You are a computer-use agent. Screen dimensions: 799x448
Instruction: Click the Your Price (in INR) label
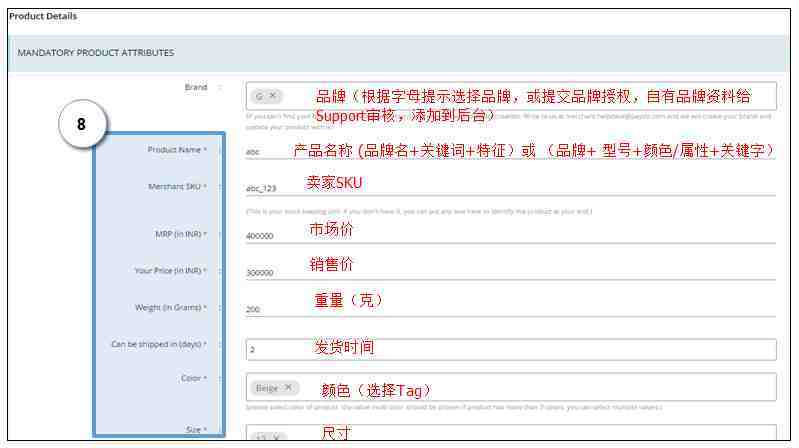(170, 271)
